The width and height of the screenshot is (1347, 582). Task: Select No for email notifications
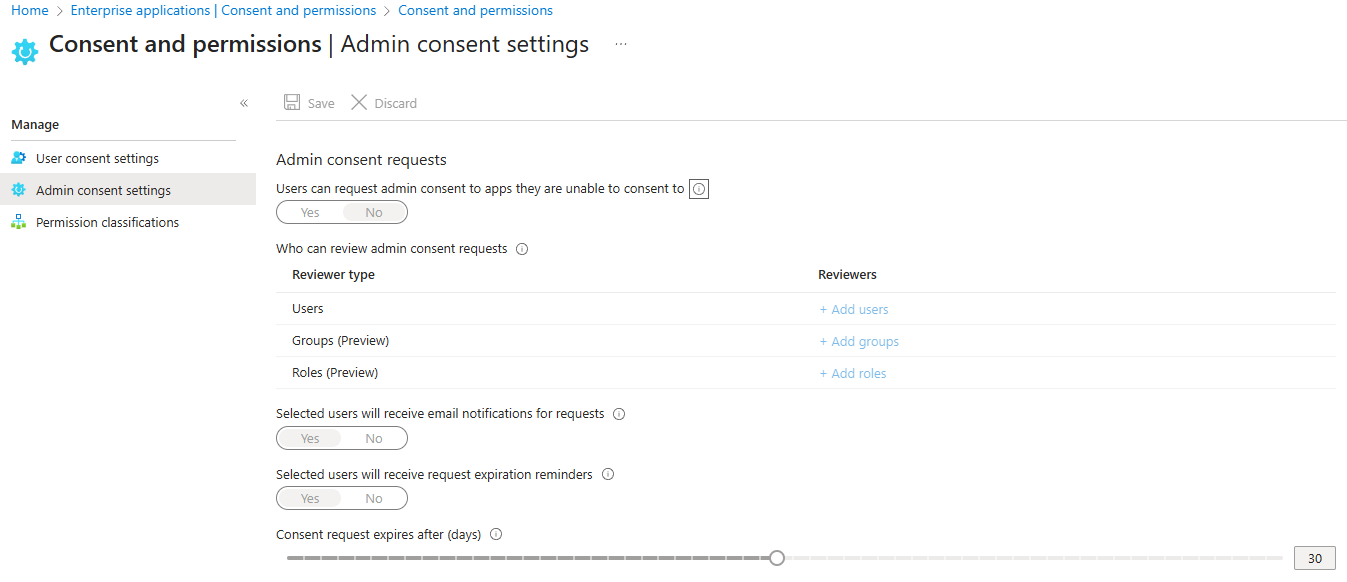click(x=374, y=438)
